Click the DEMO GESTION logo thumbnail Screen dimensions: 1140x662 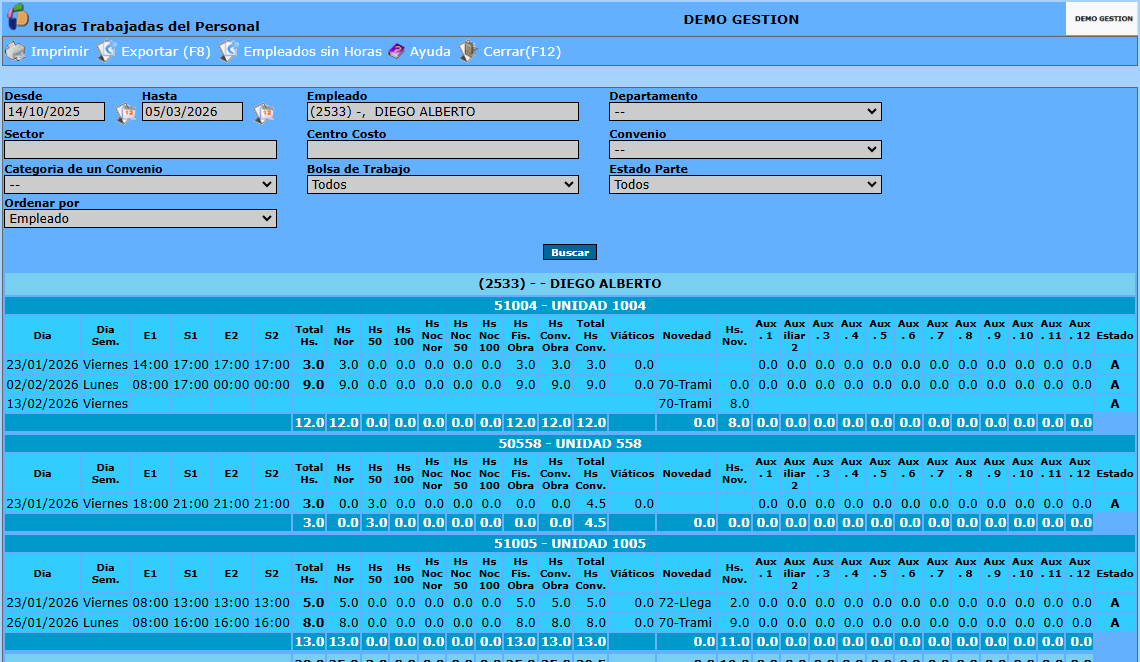[1102, 18]
